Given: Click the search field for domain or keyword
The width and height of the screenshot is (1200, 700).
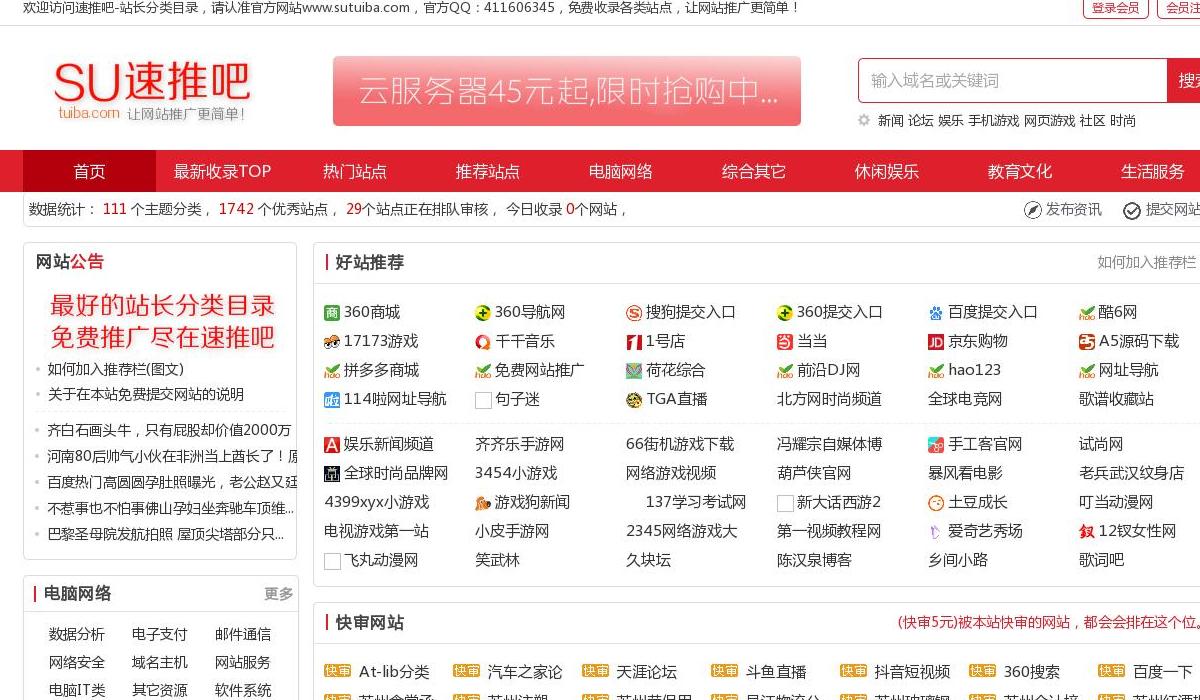Looking at the screenshot, I should tap(1012, 81).
